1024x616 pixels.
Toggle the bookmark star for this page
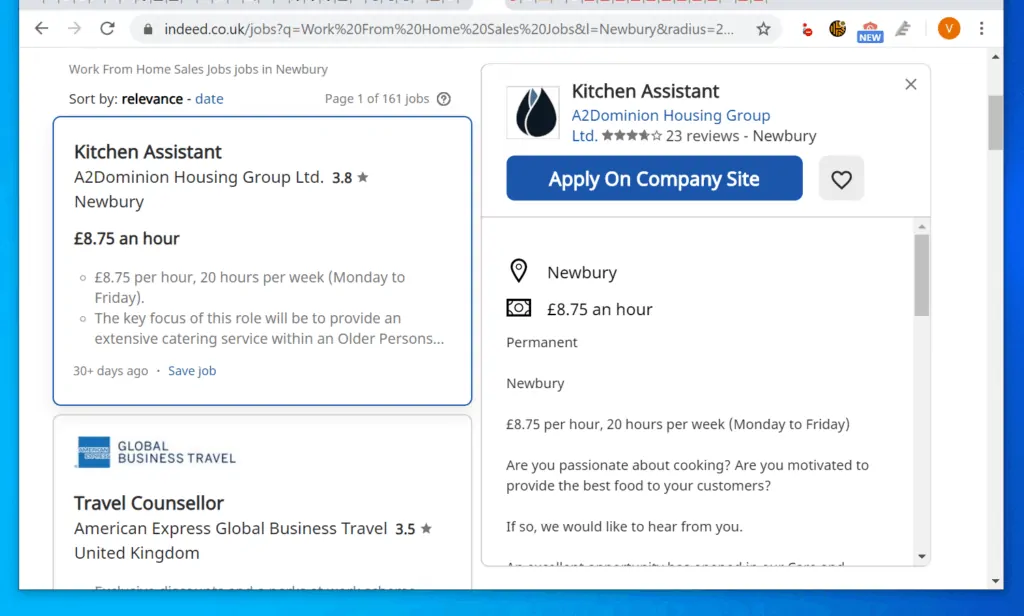pos(764,31)
